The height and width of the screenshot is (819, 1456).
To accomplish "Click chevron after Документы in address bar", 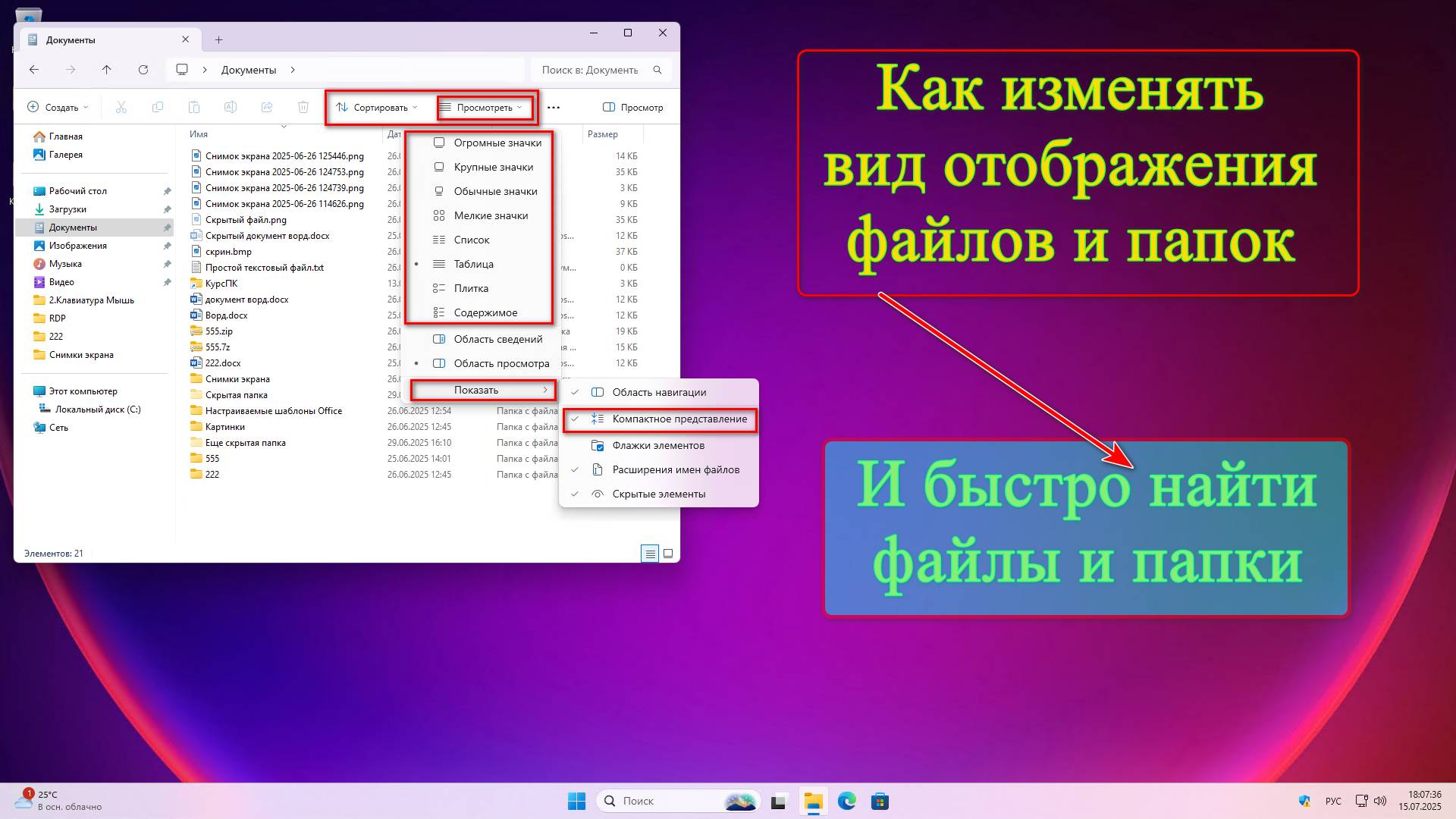I will (293, 70).
